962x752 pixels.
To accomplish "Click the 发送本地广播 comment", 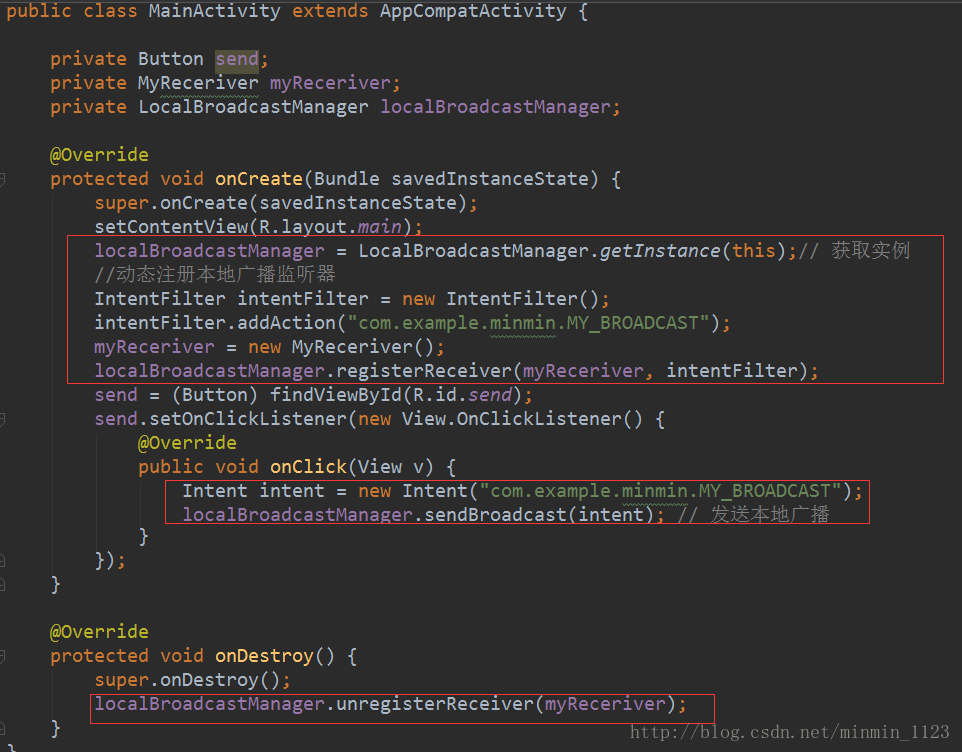I will click(x=754, y=514).
